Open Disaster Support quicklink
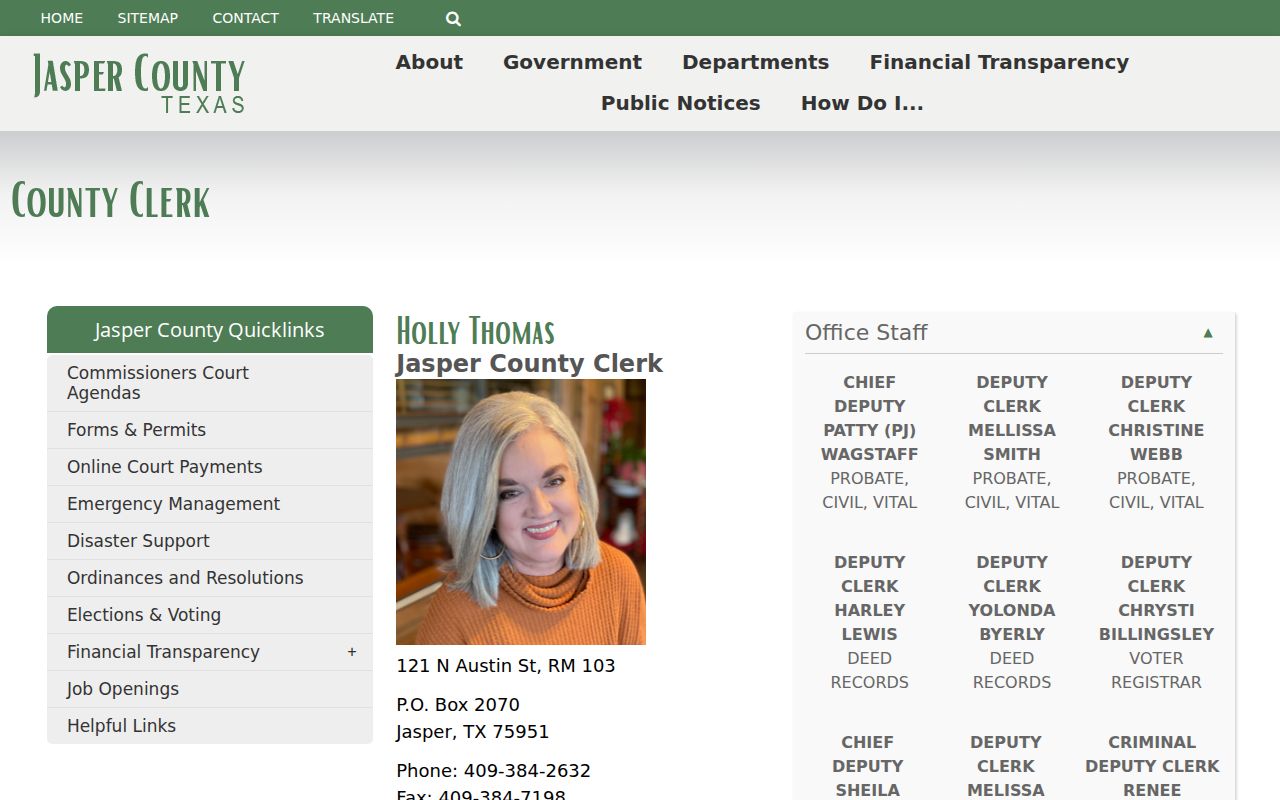The image size is (1280, 800). point(210,541)
